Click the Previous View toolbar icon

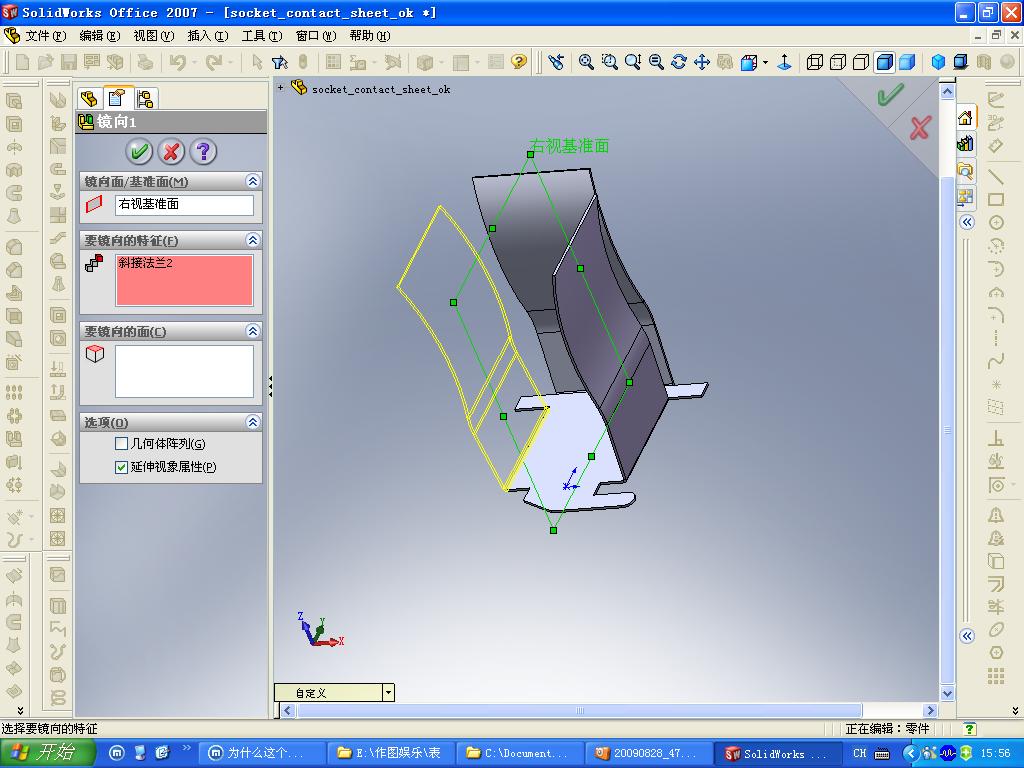pyautogui.click(x=556, y=62)
